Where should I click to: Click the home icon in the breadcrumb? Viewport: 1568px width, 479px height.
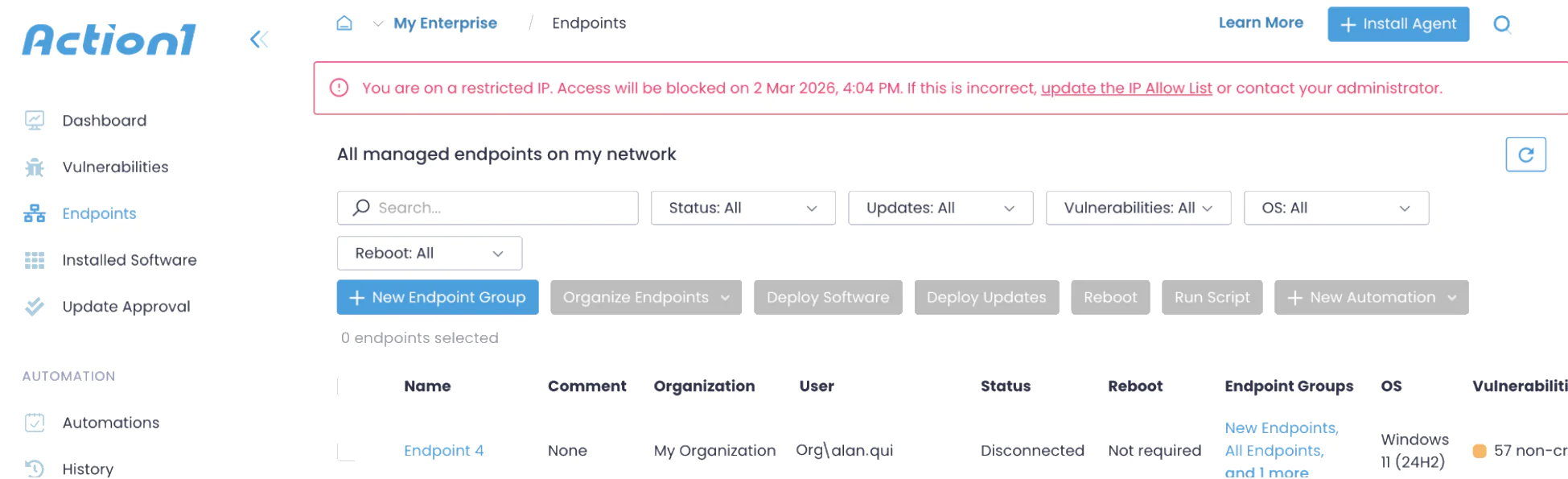tap(344, 23)
